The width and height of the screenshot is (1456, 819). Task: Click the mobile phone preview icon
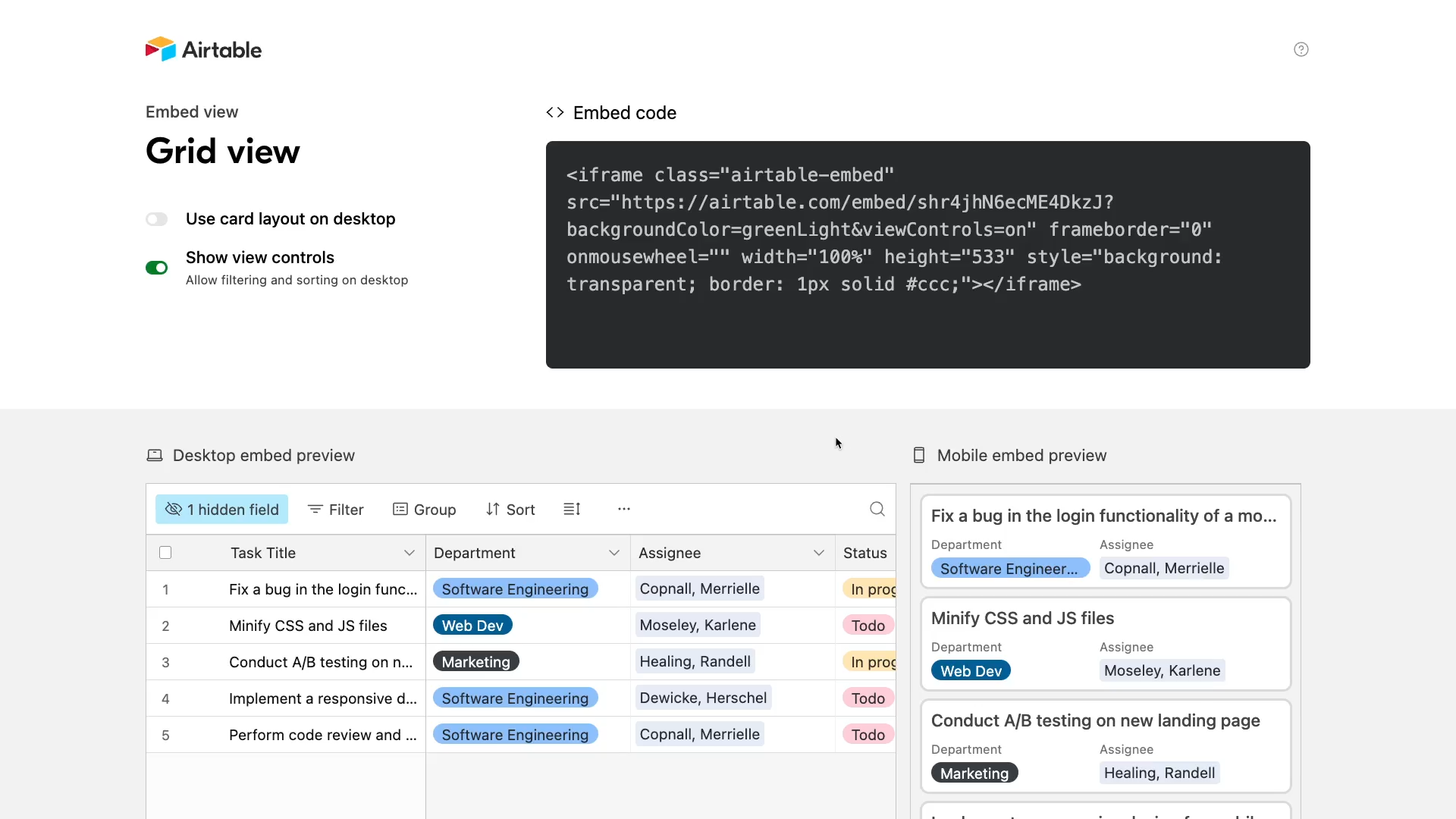[919, 455]
